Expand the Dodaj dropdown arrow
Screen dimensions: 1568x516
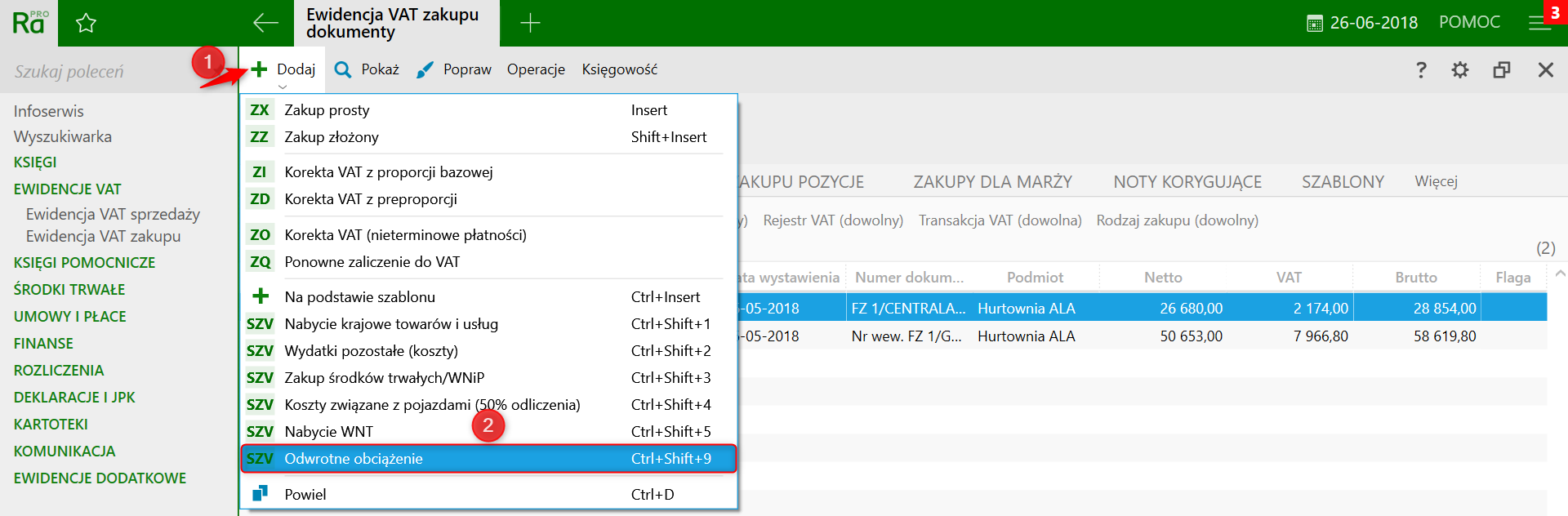pos(283,87)
